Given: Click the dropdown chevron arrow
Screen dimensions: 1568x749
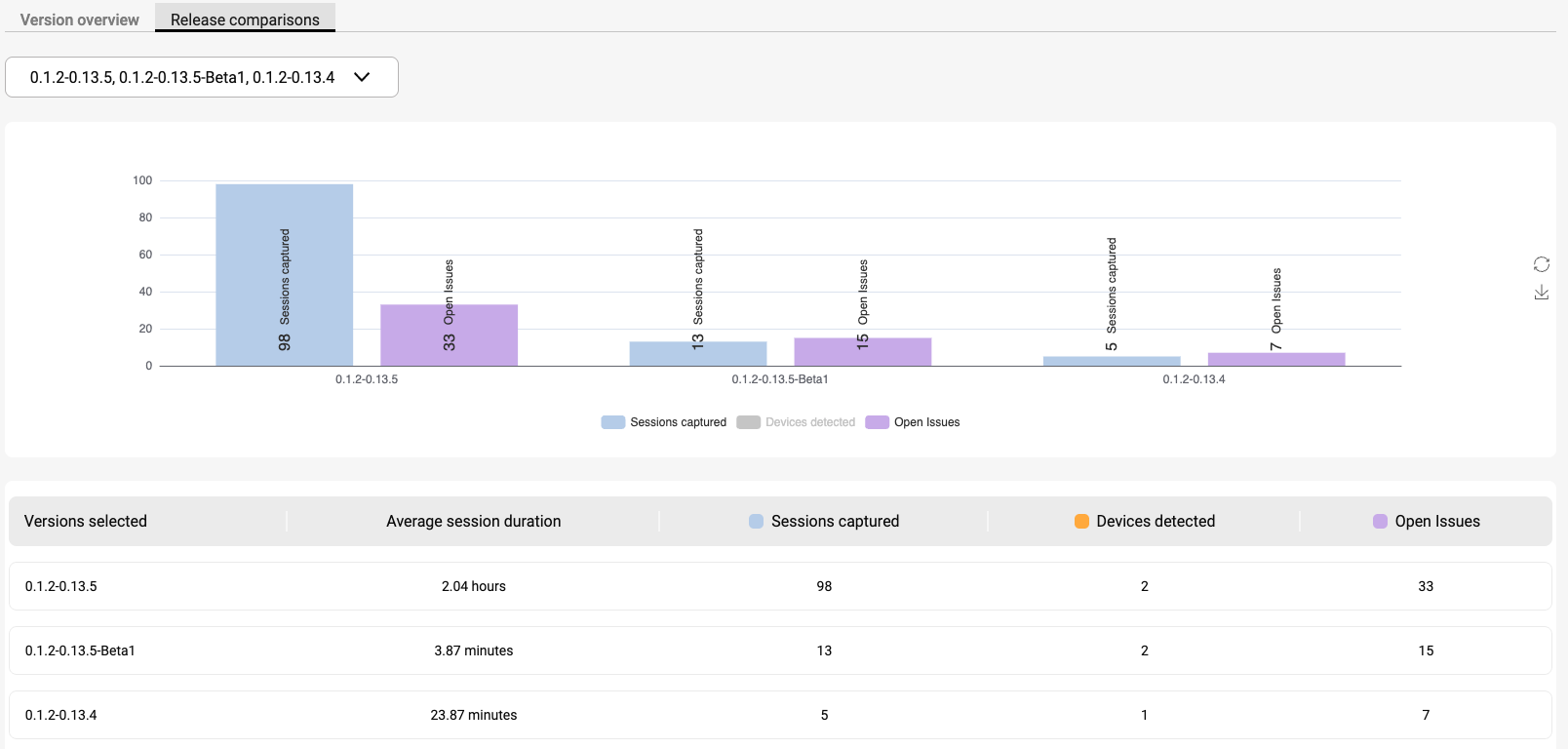Looking at the screenshot, I should pyautogui.click(x=362, y=77).
